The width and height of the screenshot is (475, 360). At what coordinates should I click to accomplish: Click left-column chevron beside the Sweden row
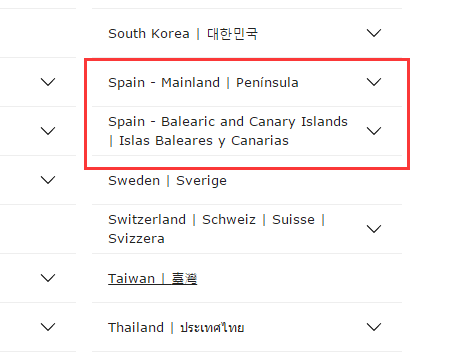click(x=48, y=180)
